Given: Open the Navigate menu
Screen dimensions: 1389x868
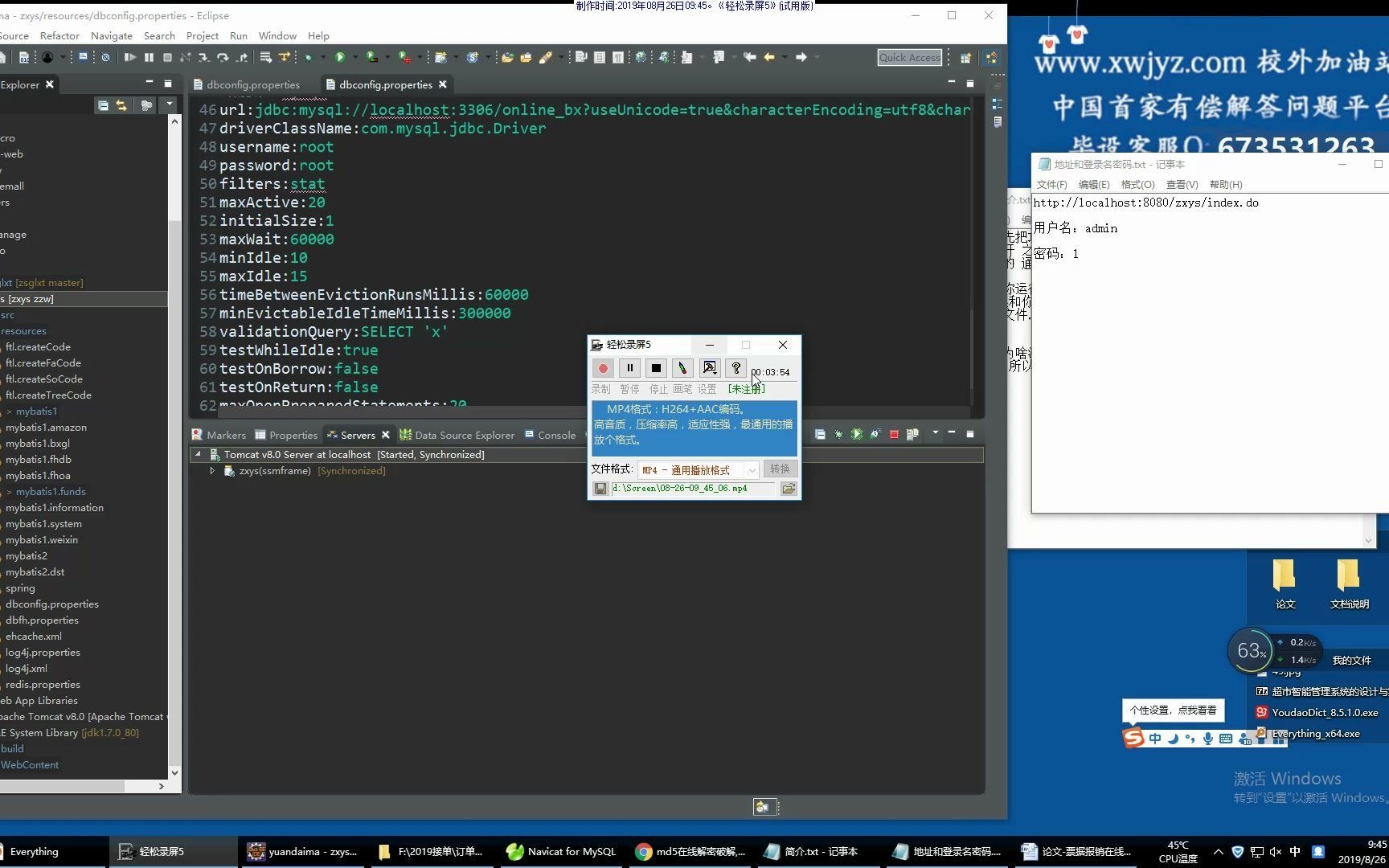Looking at the screenshot, I should [x=112, y=35].
